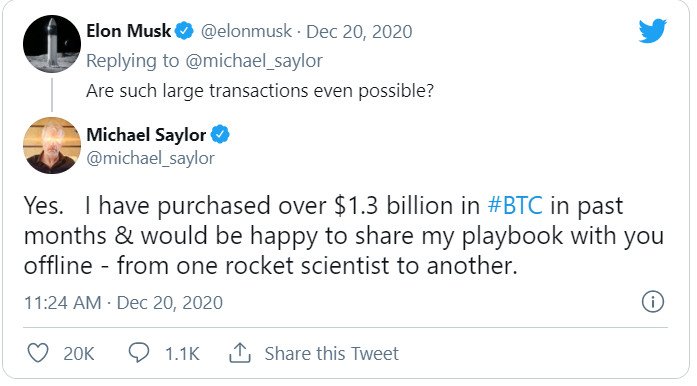
Task: Click the Michael Saylor display name
Action: 146,135
